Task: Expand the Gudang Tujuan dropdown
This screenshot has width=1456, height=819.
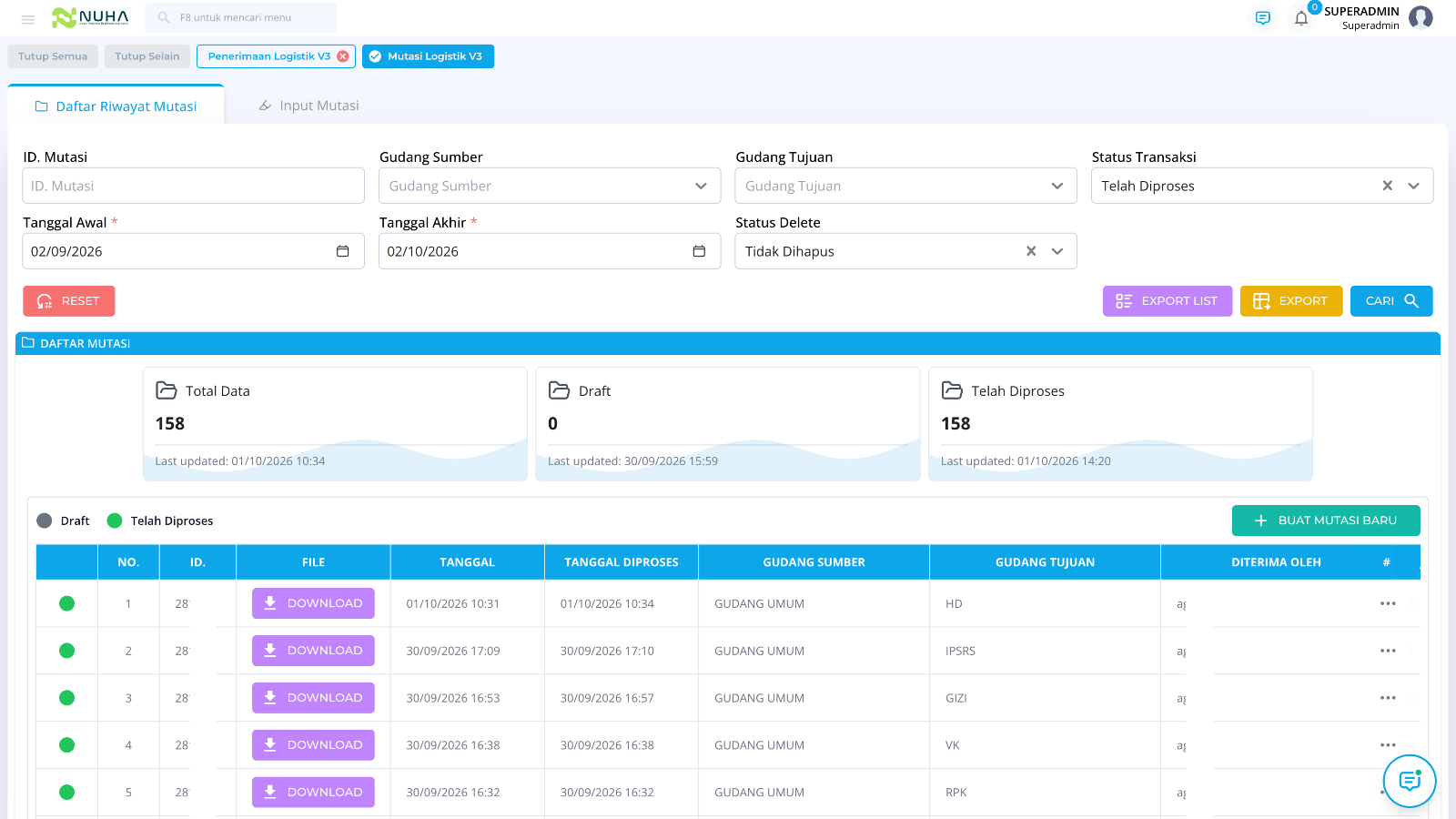Action: coord(1057,186)
